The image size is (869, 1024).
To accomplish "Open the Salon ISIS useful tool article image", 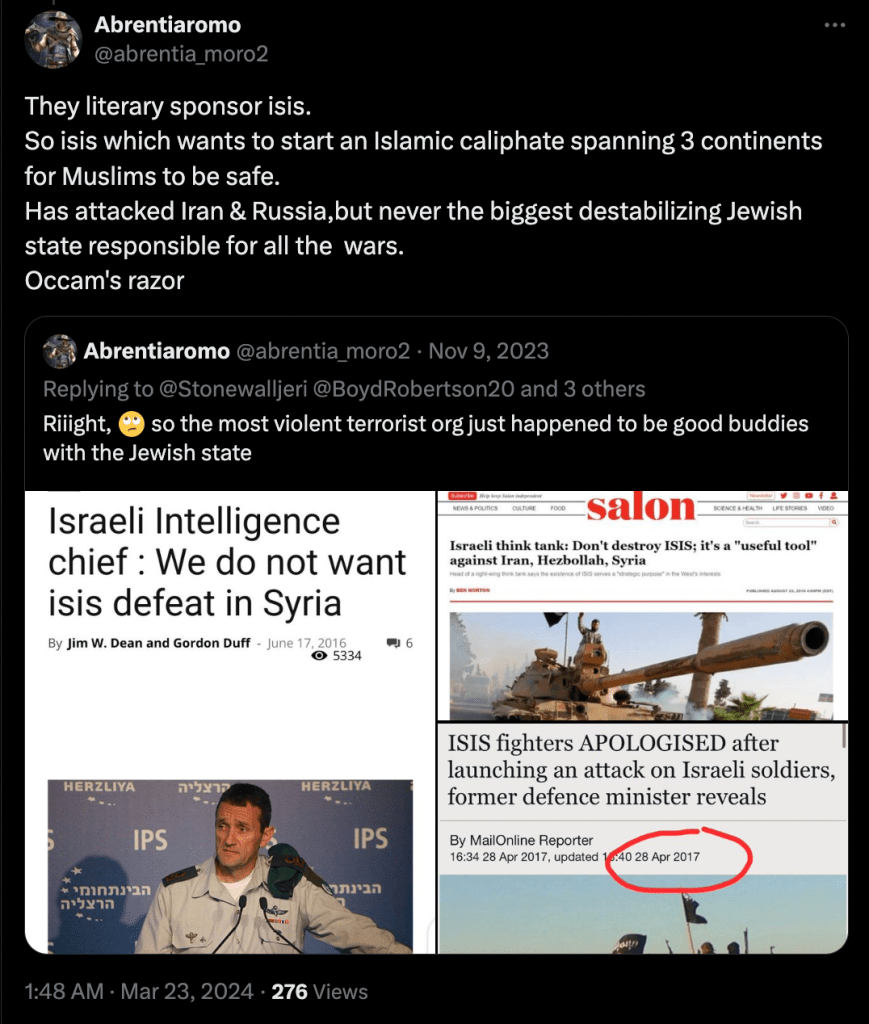I will pos(642,605).
